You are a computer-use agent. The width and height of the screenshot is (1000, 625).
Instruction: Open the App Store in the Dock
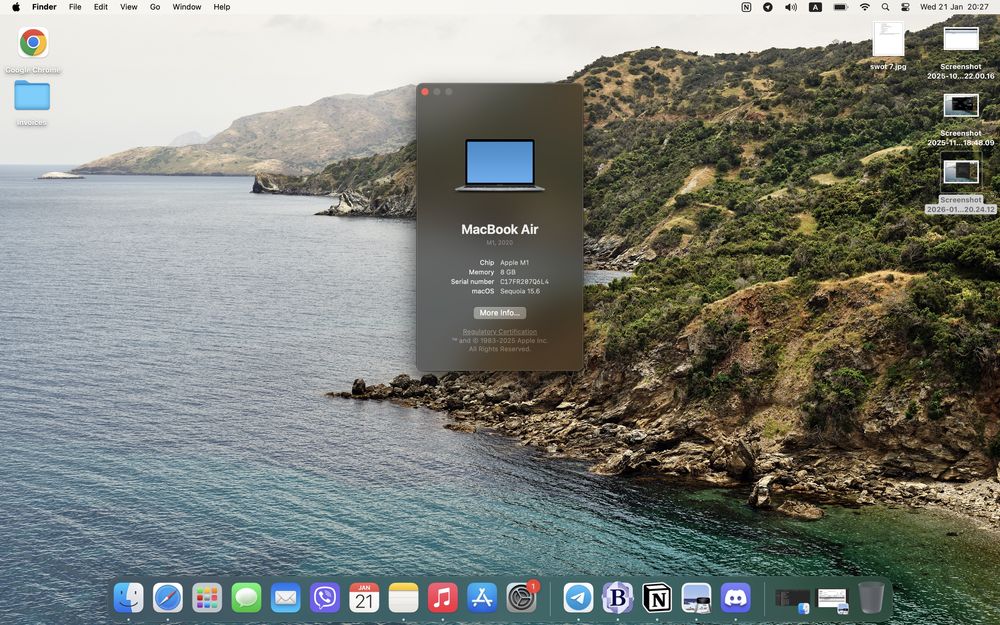tap(482, 598)
